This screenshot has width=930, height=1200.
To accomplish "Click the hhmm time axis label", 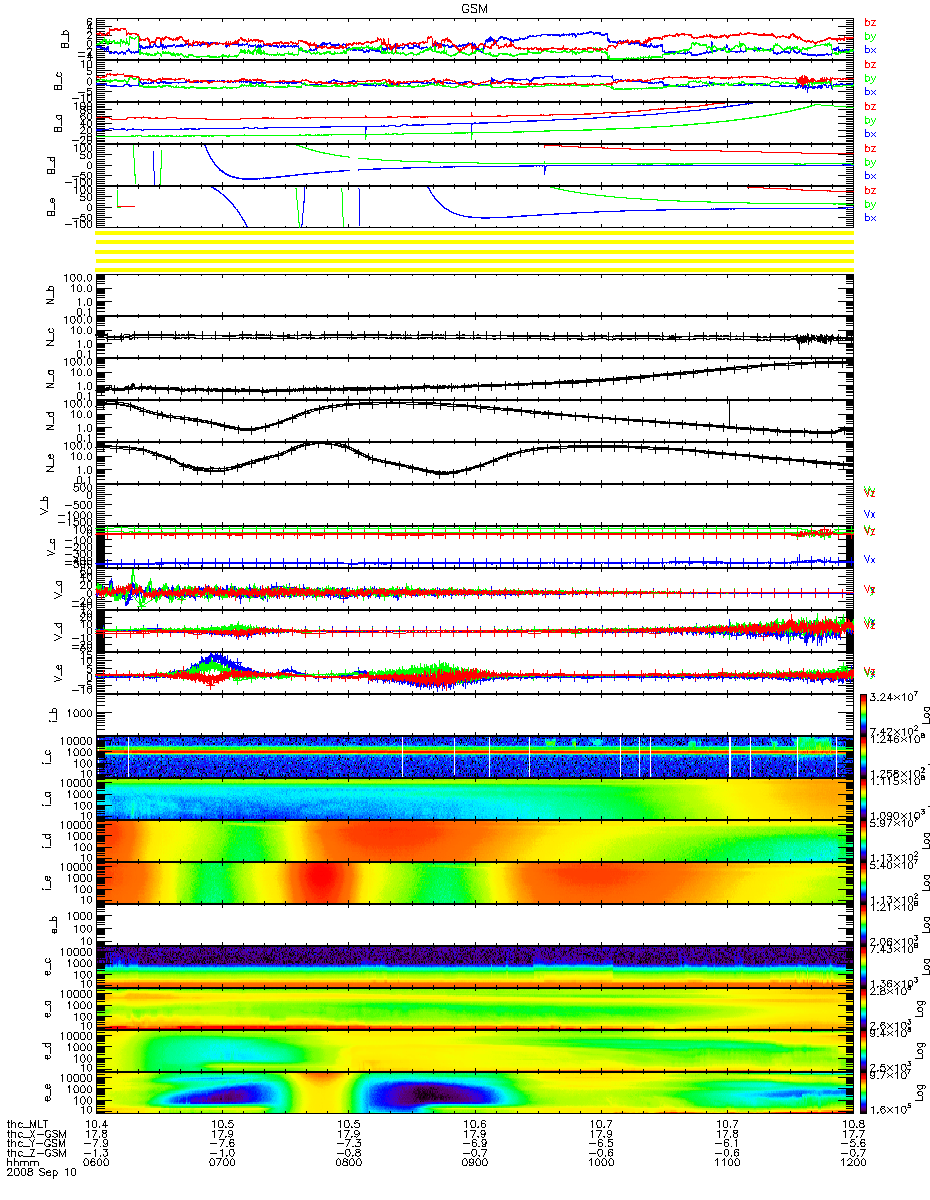I will coord(21,1163).
